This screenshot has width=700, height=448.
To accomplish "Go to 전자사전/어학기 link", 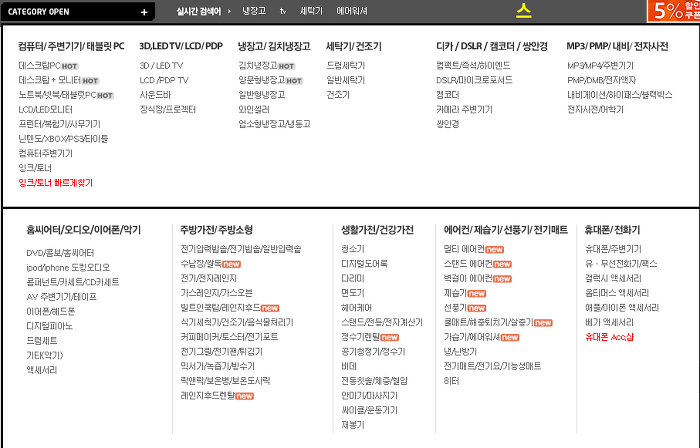I will click(595, 110).
